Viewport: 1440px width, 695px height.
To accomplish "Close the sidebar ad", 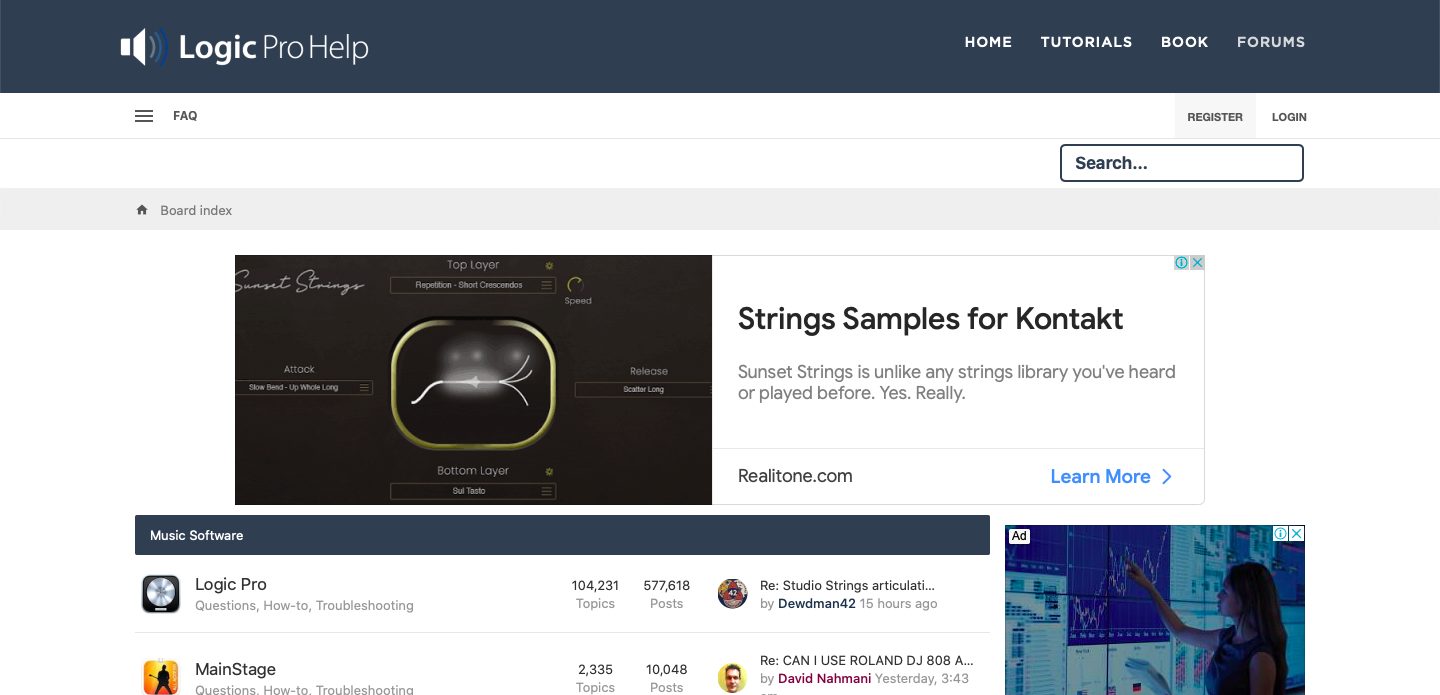I will [1296, 534].
